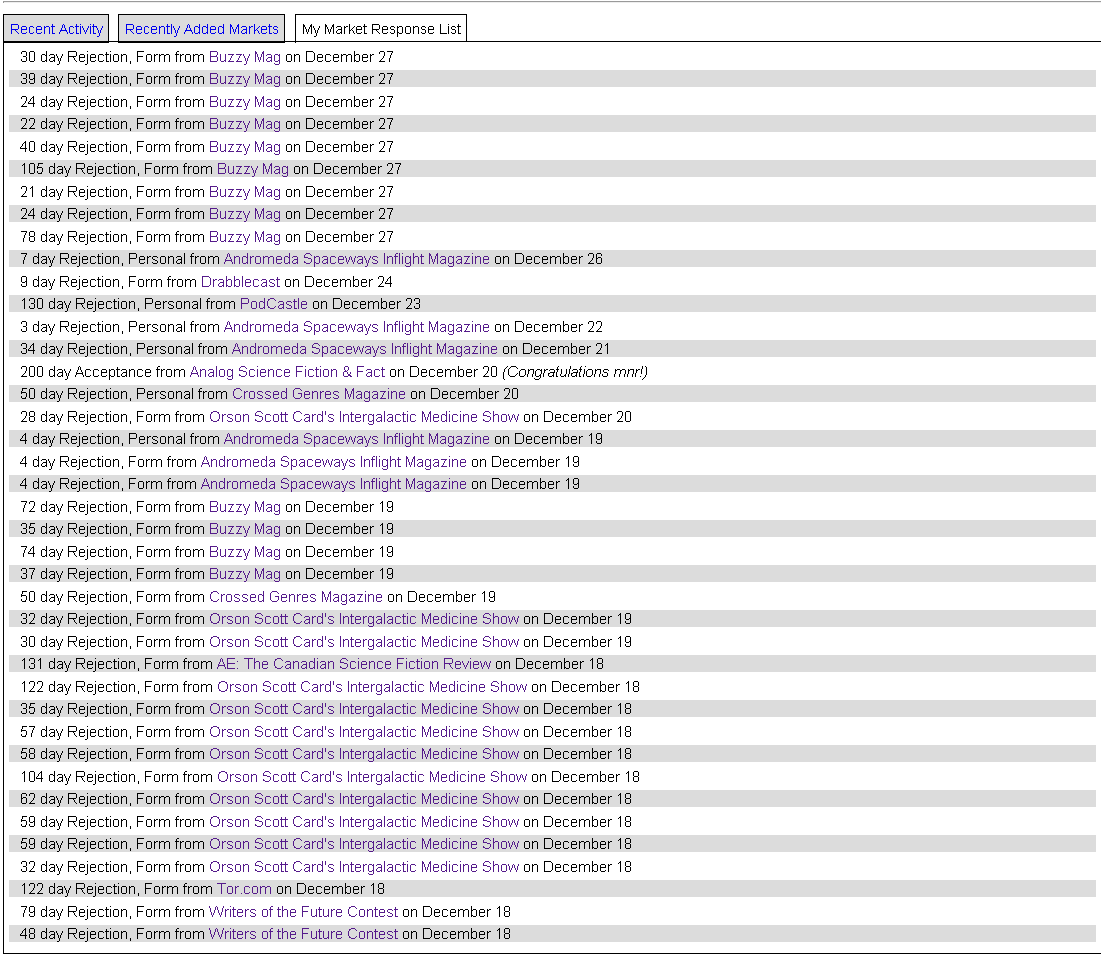The height and width of the screenshot is (959, 1101).
Task: Click Crossed Genres Magazine in the December 19 row
Action: 296,597
